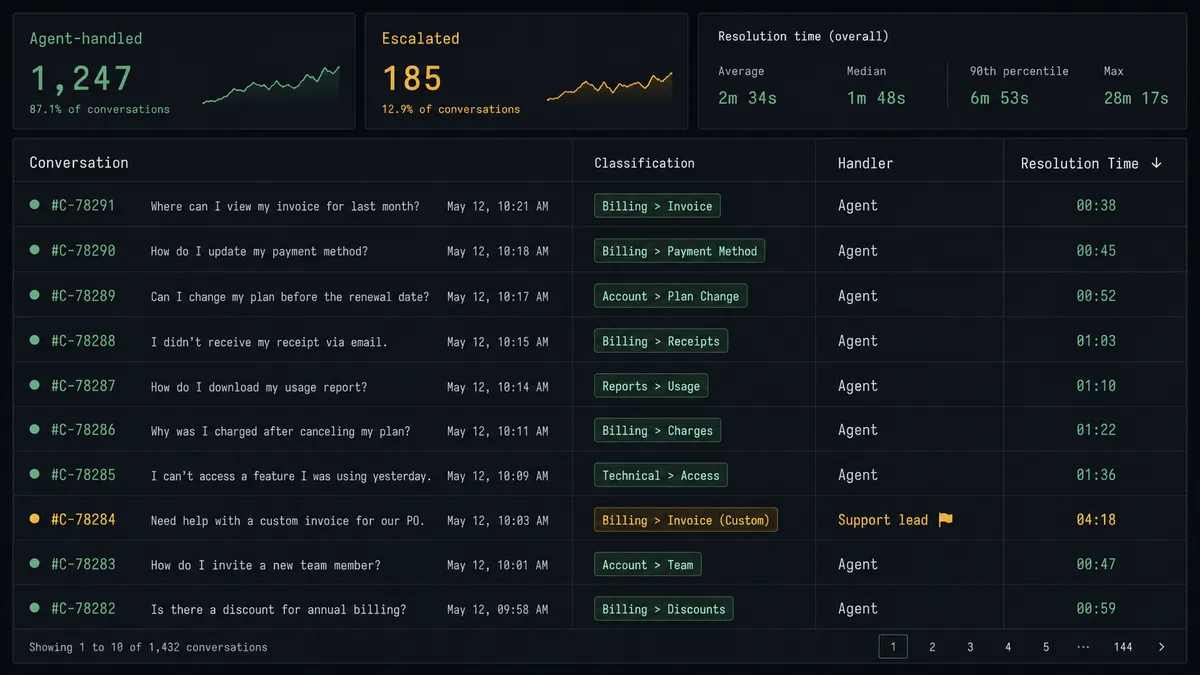Click the Support lead handler text

883,520
